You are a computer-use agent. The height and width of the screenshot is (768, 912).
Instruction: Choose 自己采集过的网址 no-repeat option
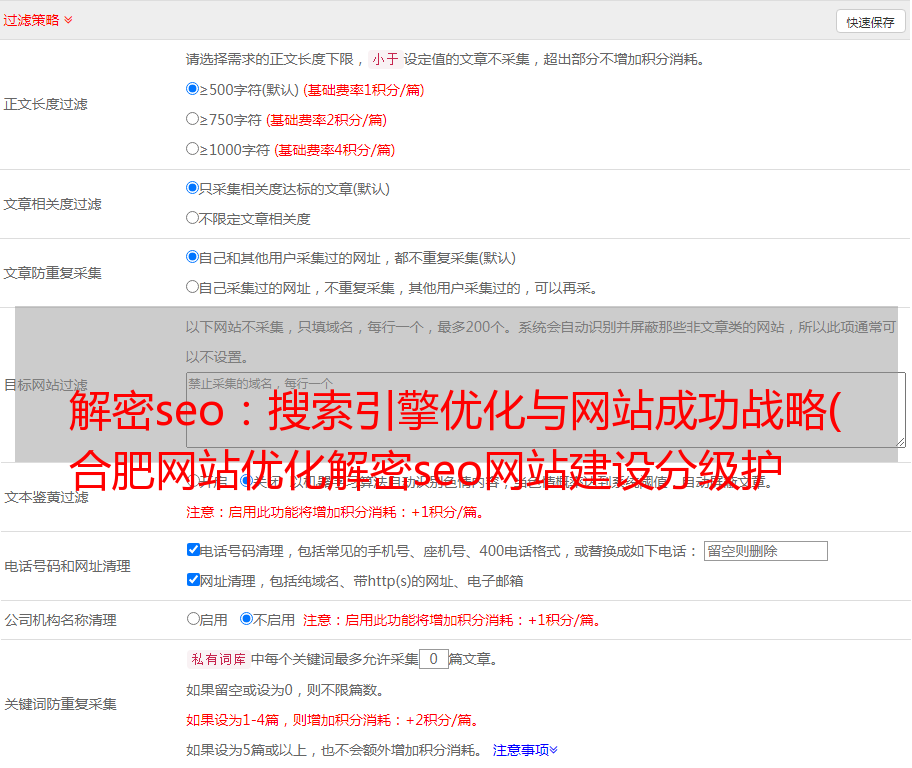pos(193,287)
